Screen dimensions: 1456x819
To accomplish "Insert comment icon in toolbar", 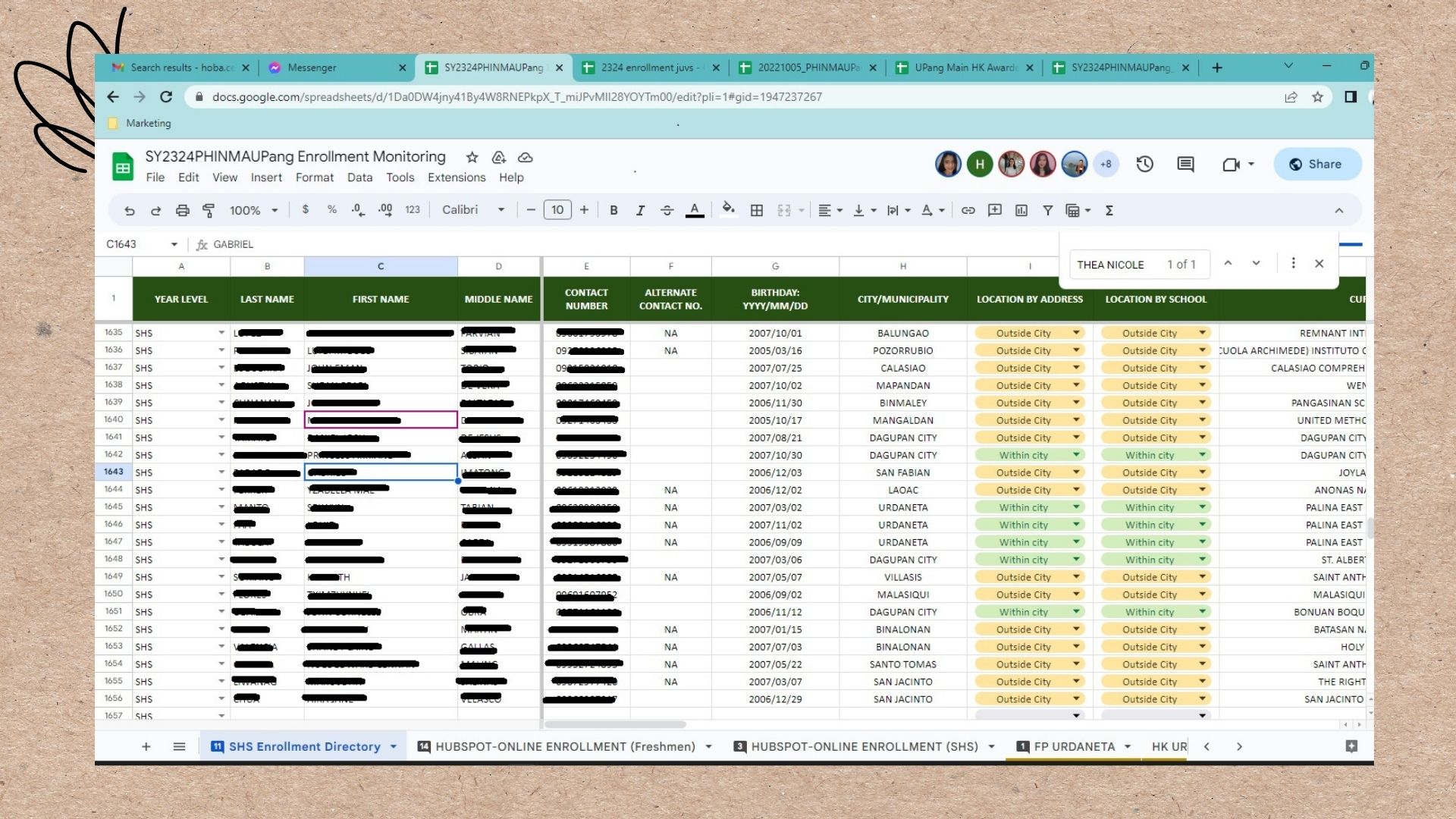I will 995,210.
